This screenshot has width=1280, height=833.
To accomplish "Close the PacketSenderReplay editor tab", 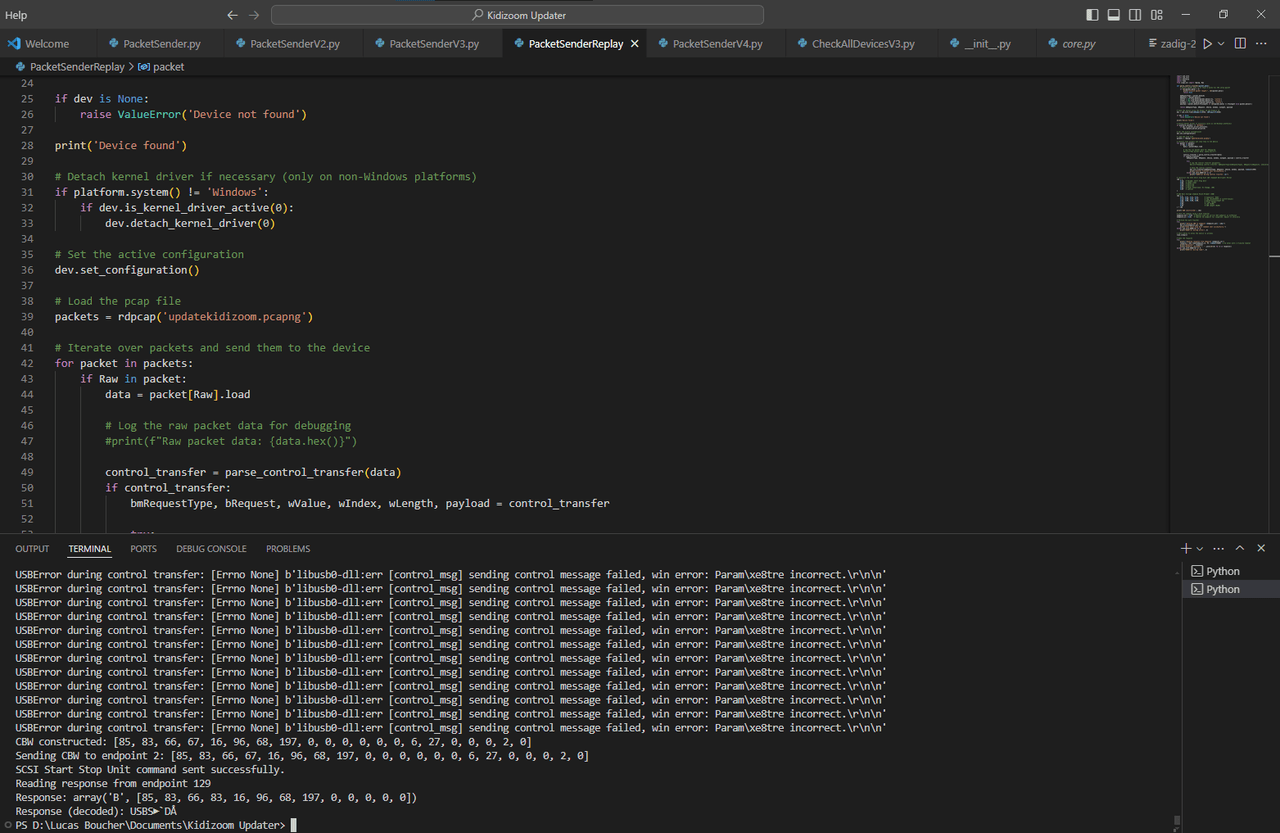I will pos(634,44).
